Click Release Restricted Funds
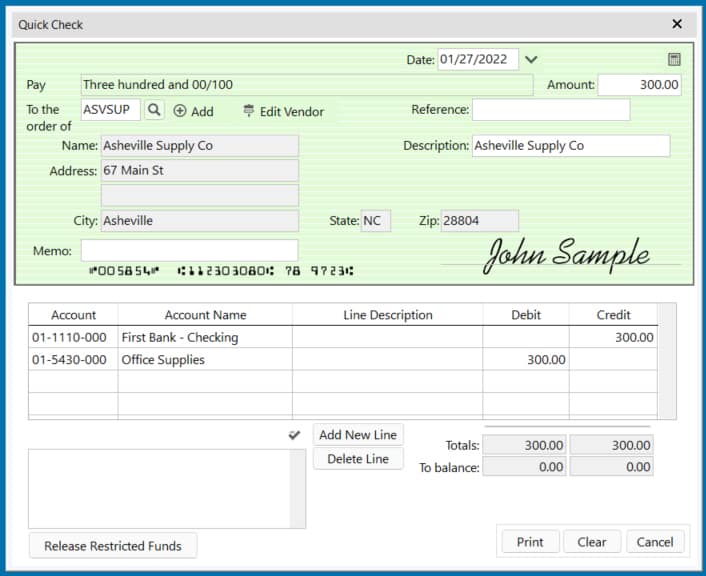The height and width of the screenshot is (576, 706). click(113, 546)
